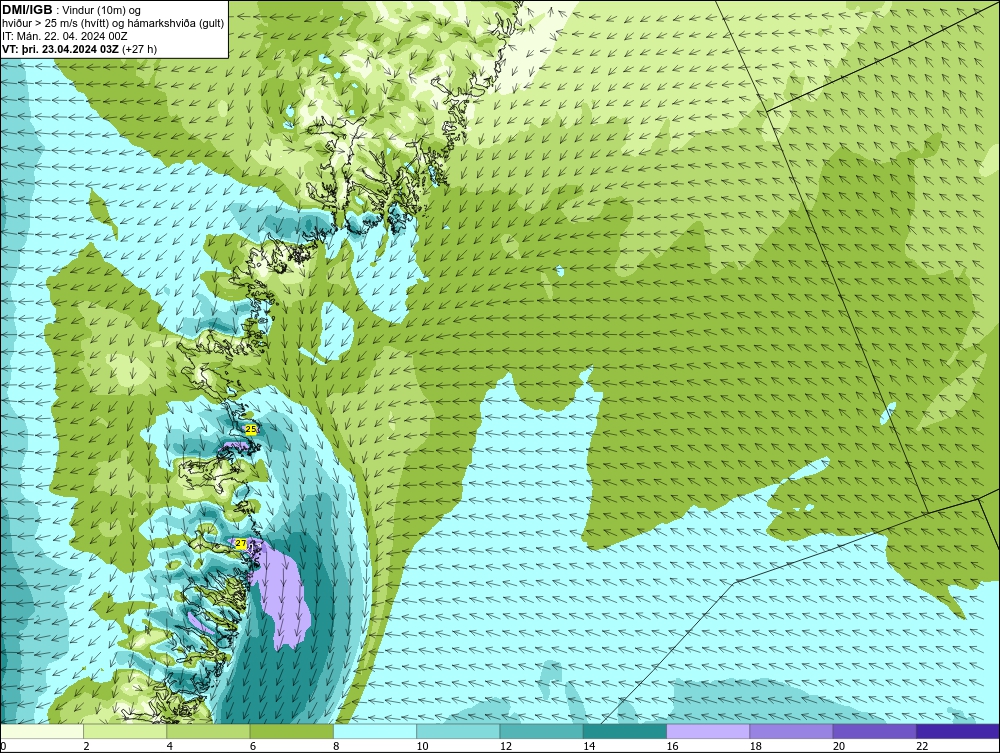
Task: Click the purple 18–20 m/s legend swatch
Action: click(791, 731)
